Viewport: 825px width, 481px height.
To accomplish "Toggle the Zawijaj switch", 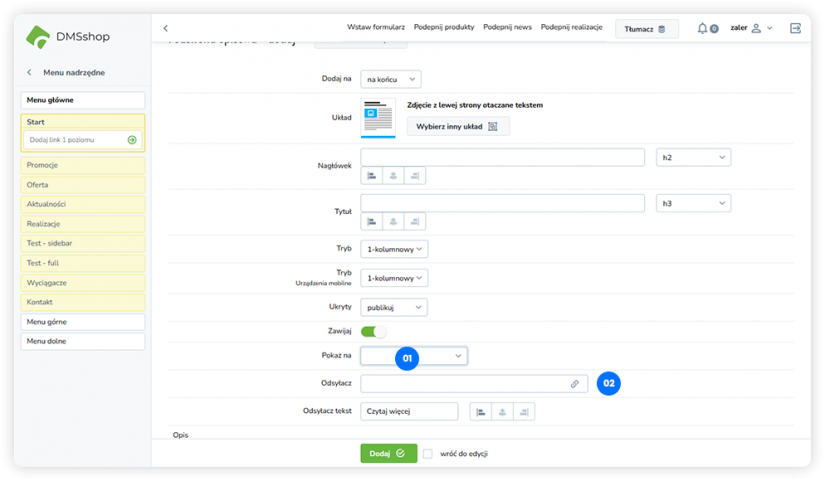I will pyautogui.click(x=373, y=331).
